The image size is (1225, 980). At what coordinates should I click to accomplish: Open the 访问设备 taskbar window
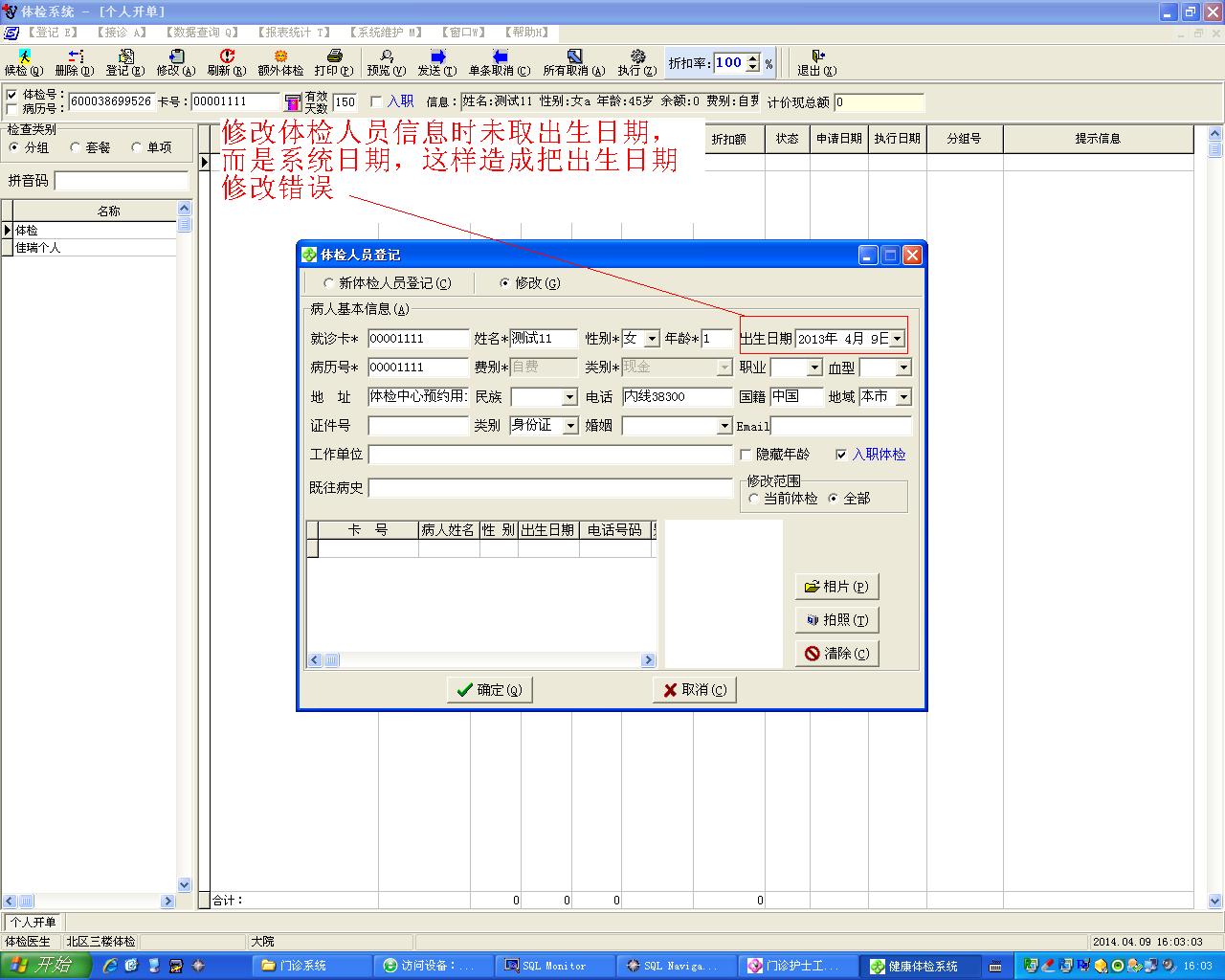(434, 966)
